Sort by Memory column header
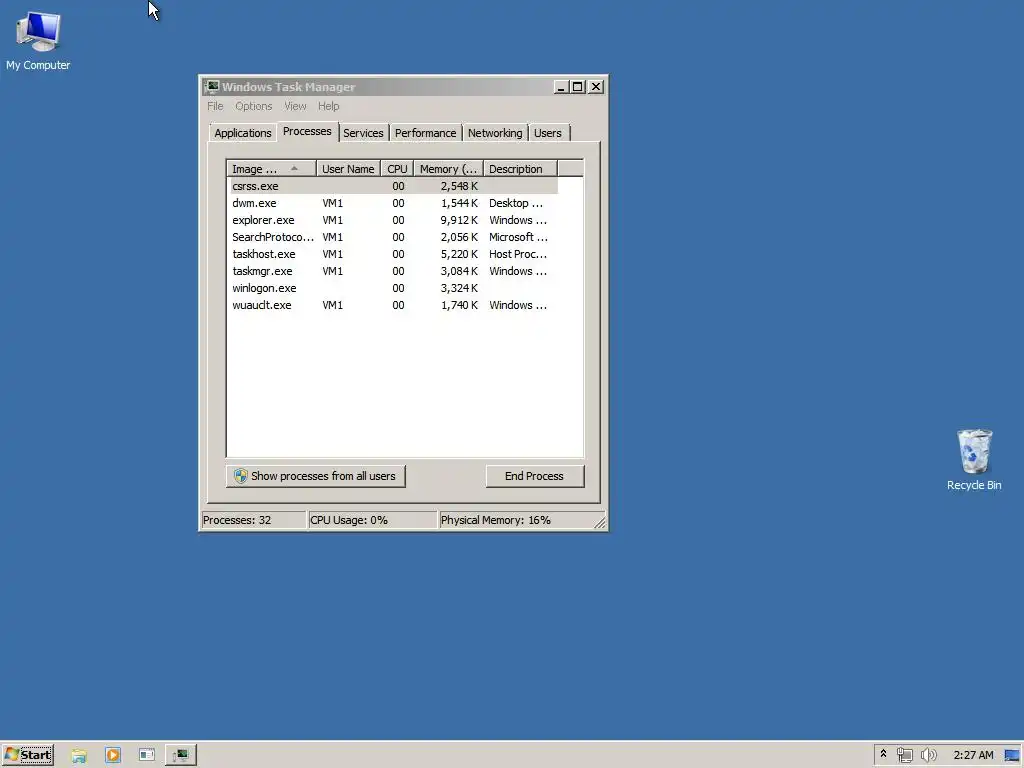The image size is (1024, 768). (x=449, y=169)
